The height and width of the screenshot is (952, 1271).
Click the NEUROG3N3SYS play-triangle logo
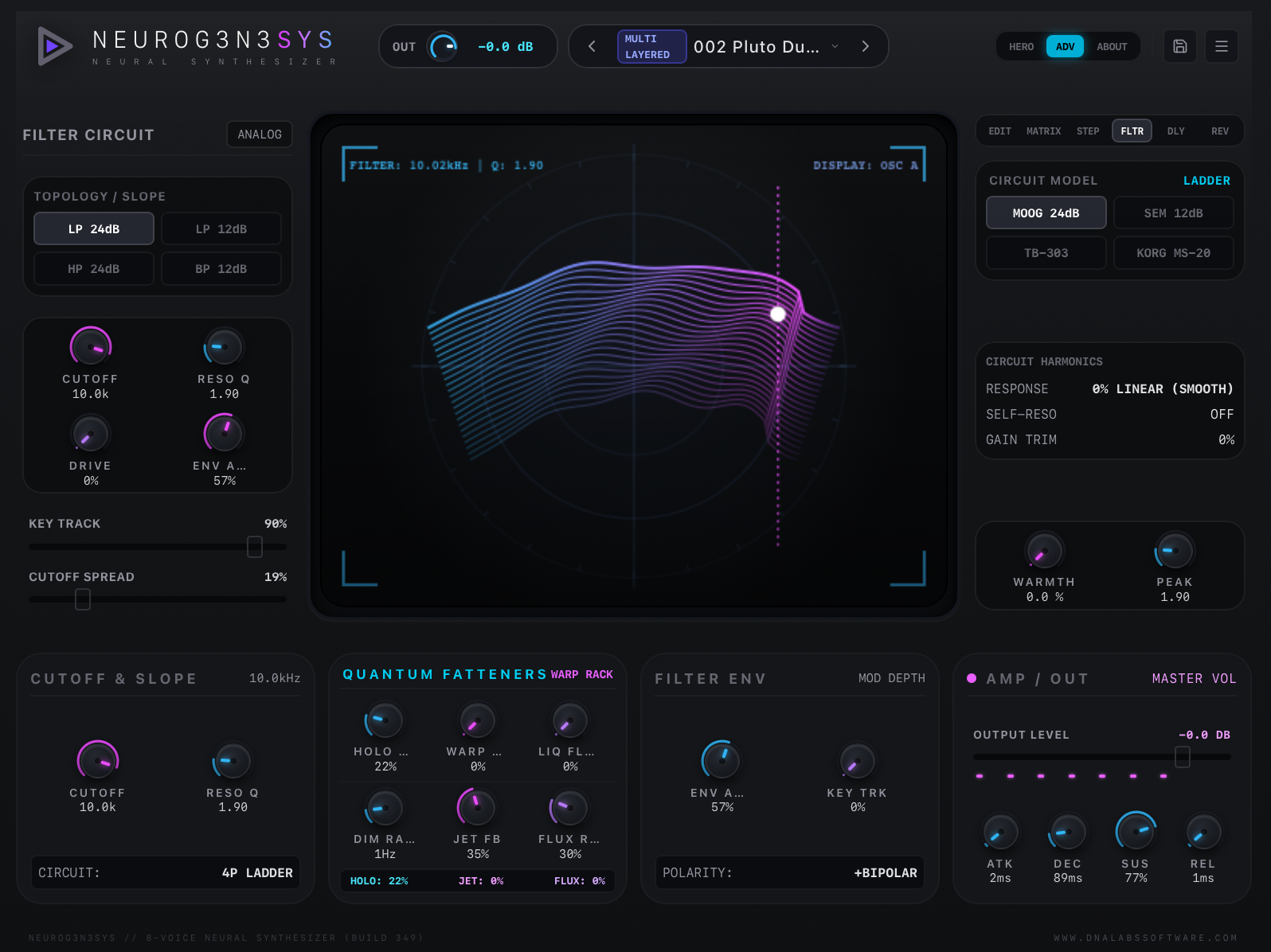pyautogui.click(x=54, y=46)
